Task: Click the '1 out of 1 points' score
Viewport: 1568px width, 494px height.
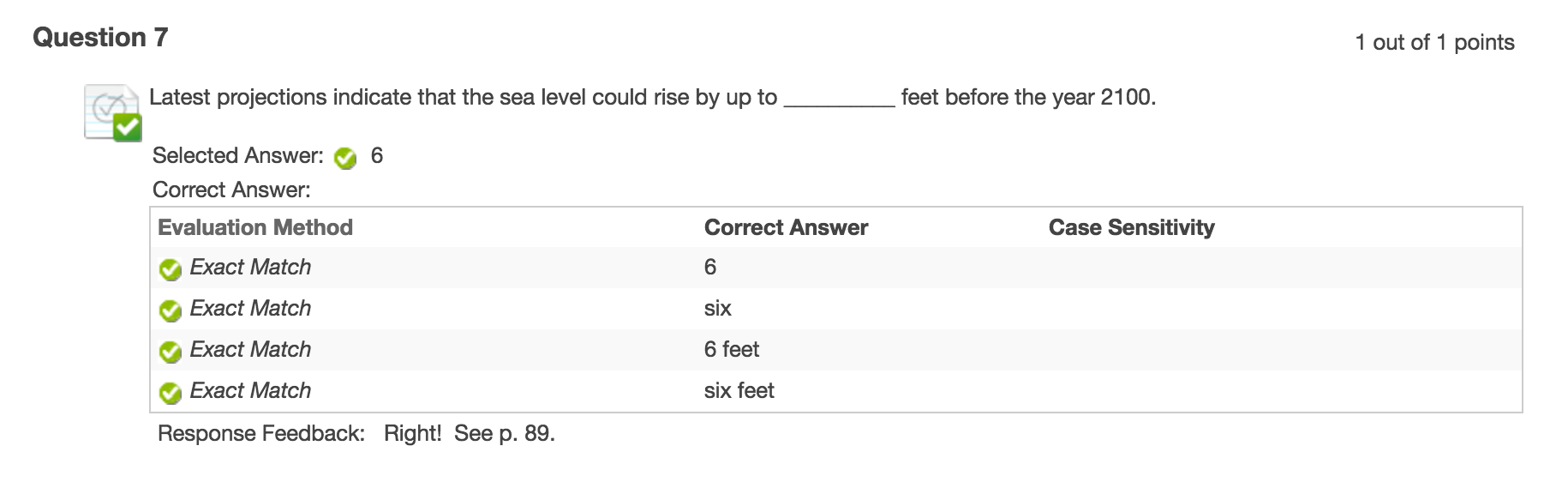Action: (x=1434, y=43)
